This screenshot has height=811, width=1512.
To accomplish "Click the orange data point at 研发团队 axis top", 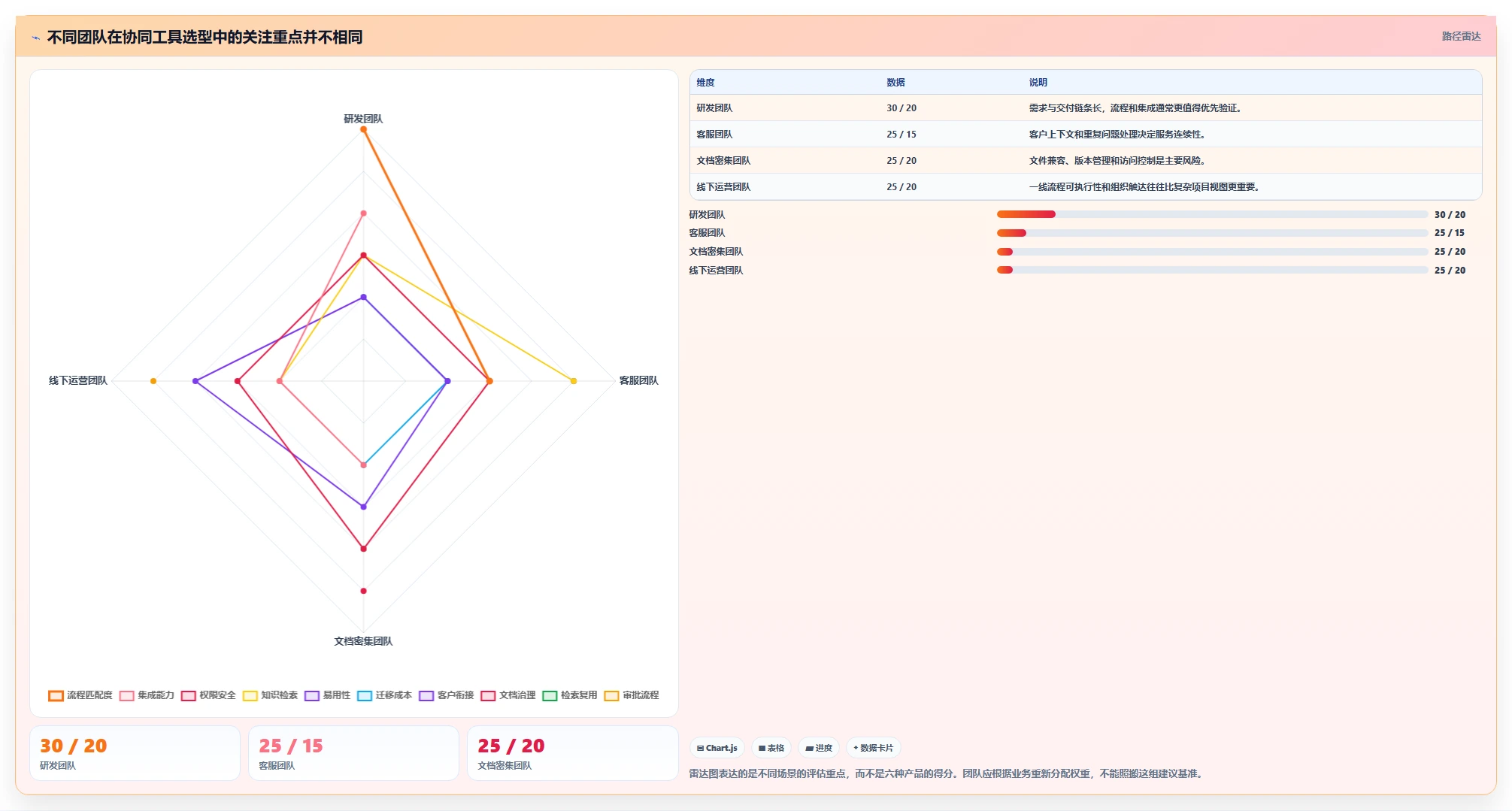I will 363,129.
